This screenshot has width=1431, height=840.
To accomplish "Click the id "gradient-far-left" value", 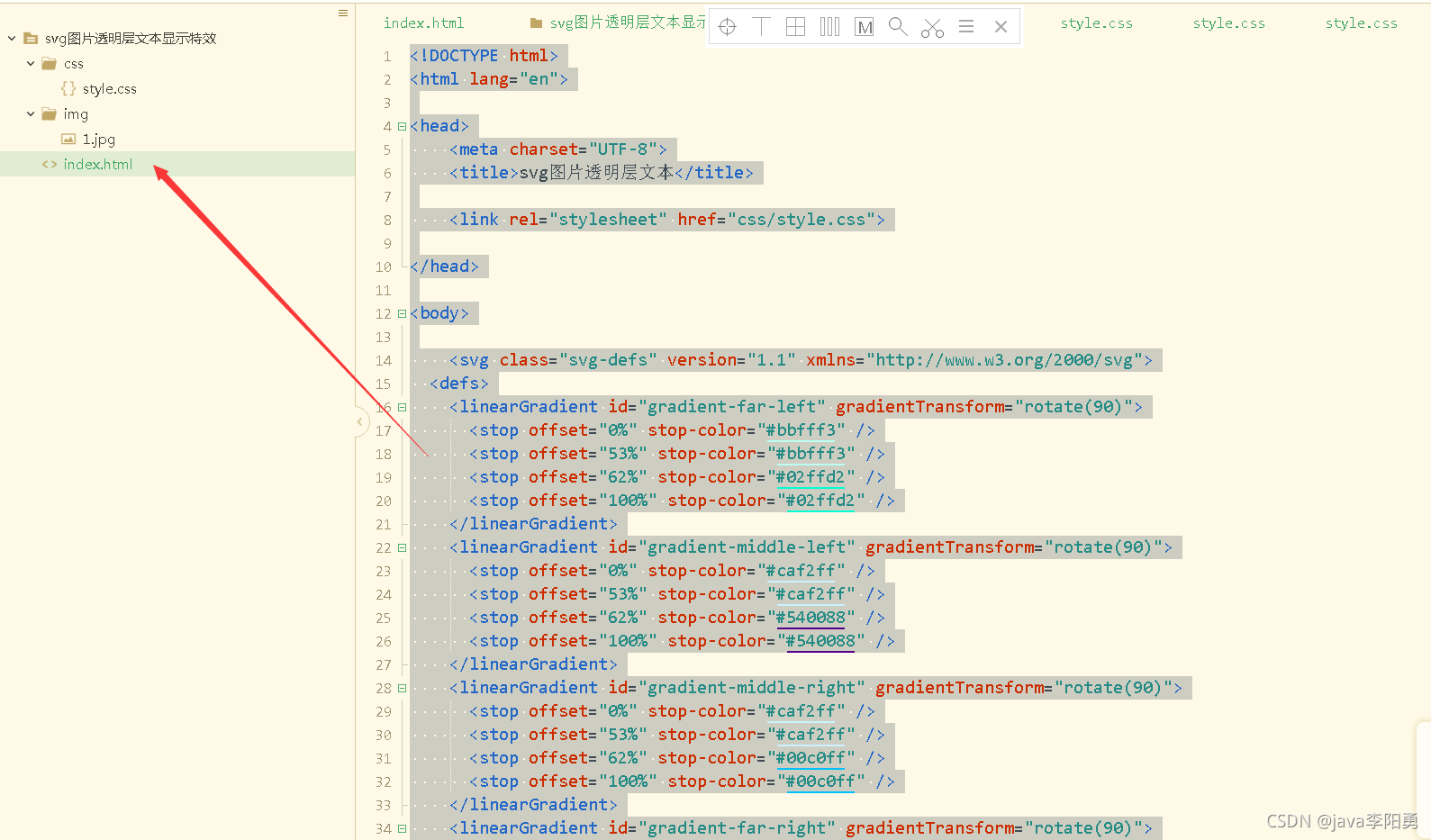I will coord(732,407).
